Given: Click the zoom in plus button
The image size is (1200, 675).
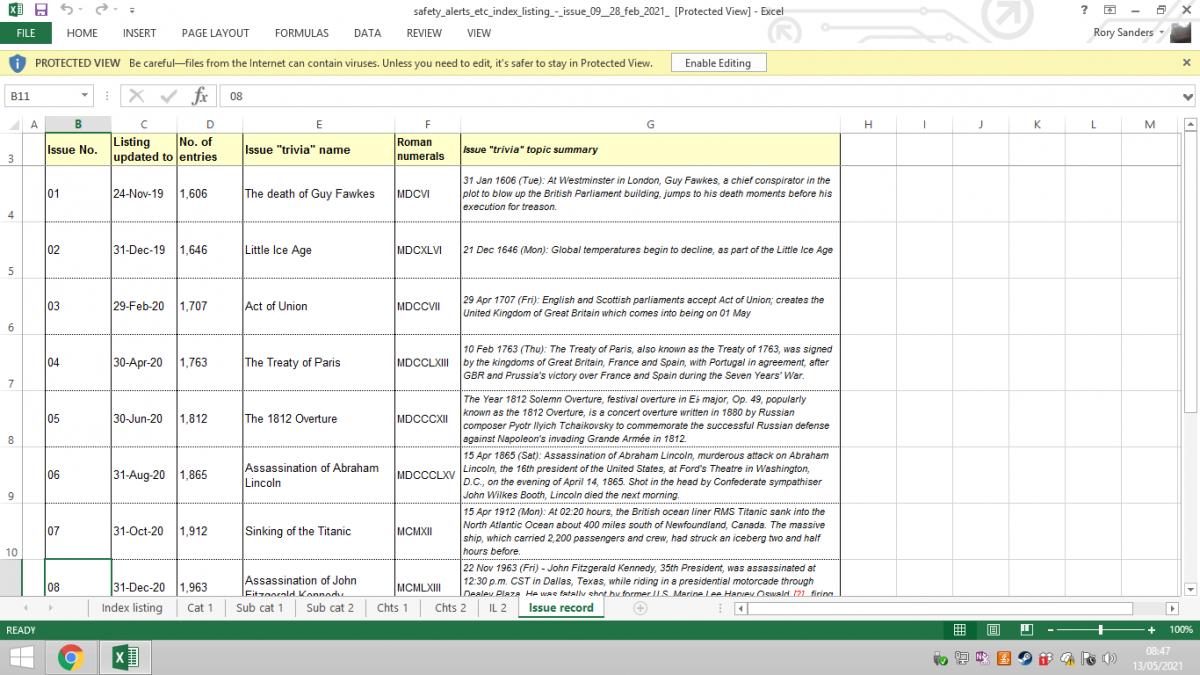Looking at the screenshot, I should tap(1151, 630).
